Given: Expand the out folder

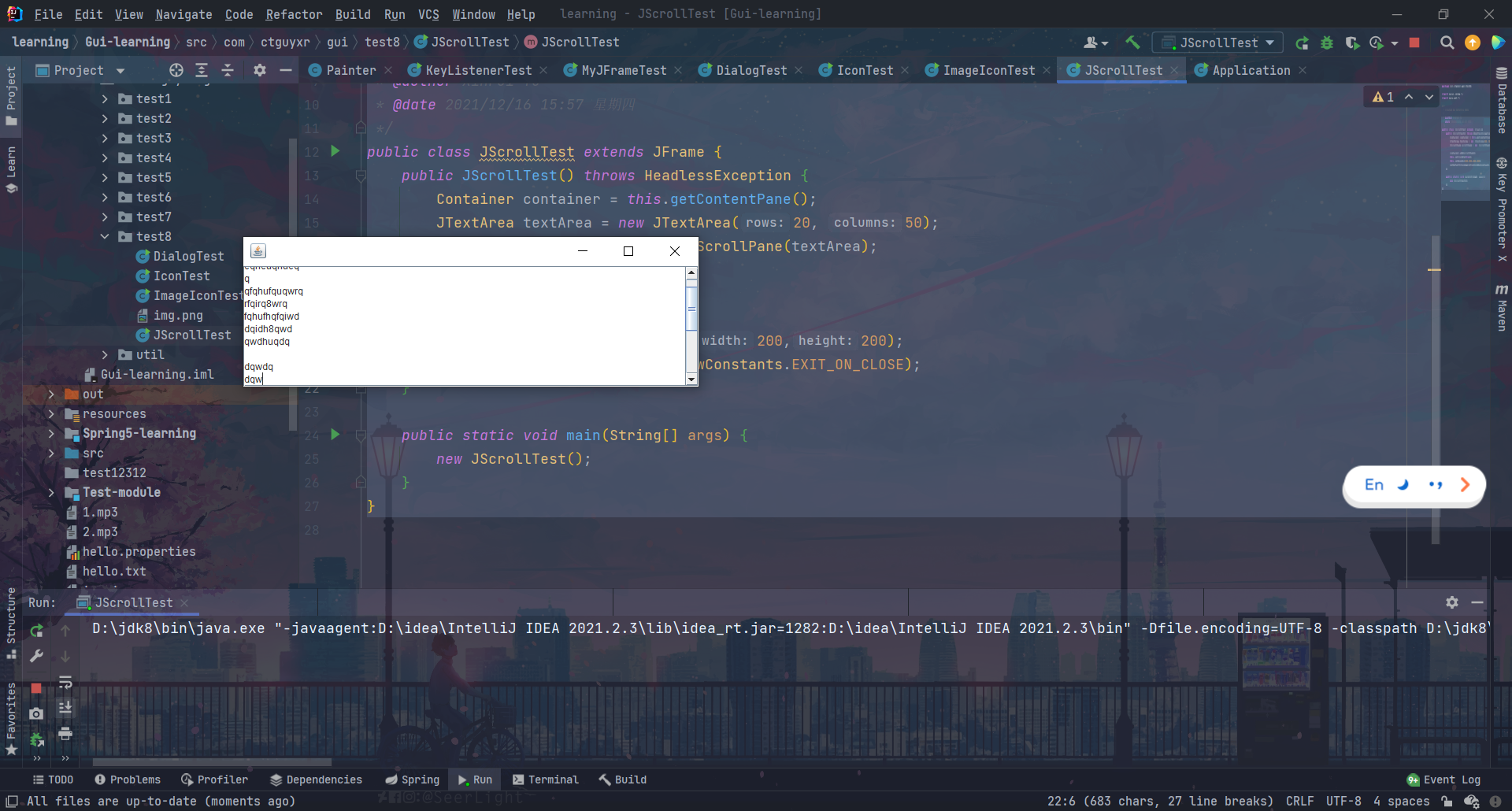Looking at the screenshot, I should (51, 394).
